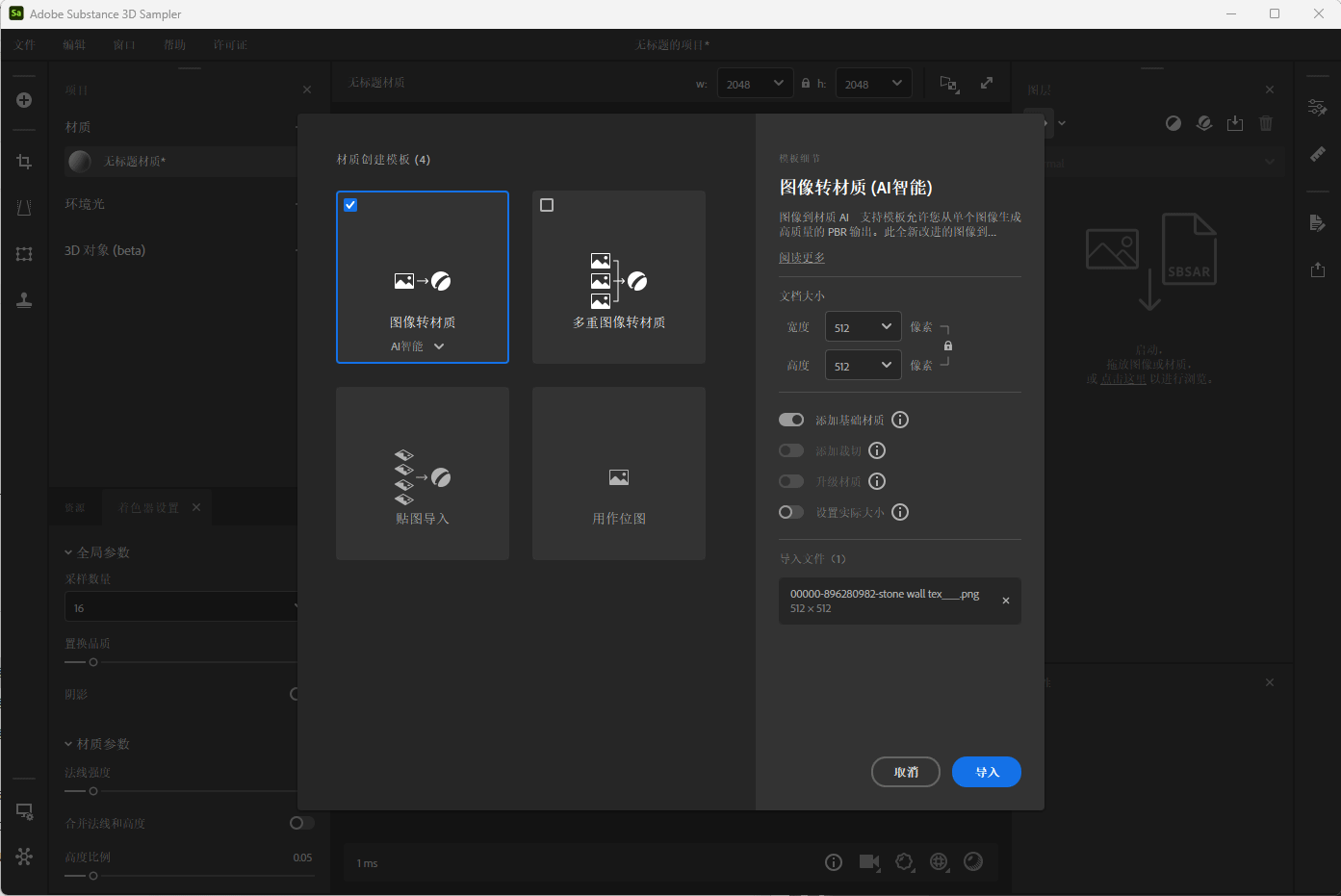This screenshot has width=1341, height=896.
Task: Select the crop tool in left sidebar
Action: pos(24,162)
